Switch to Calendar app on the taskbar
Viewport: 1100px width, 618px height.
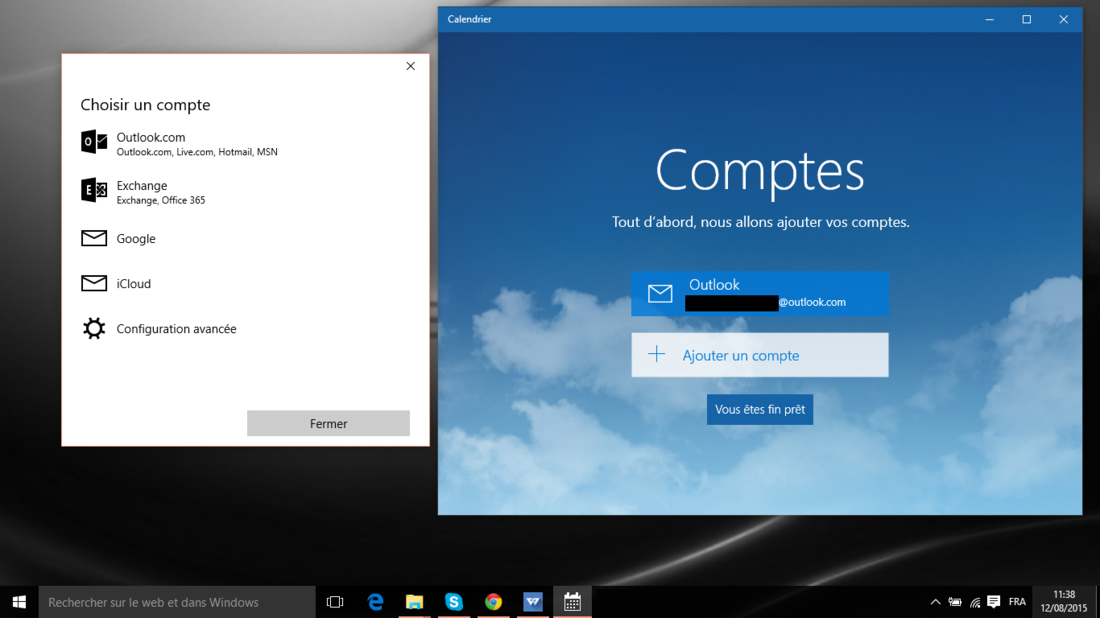572,602
